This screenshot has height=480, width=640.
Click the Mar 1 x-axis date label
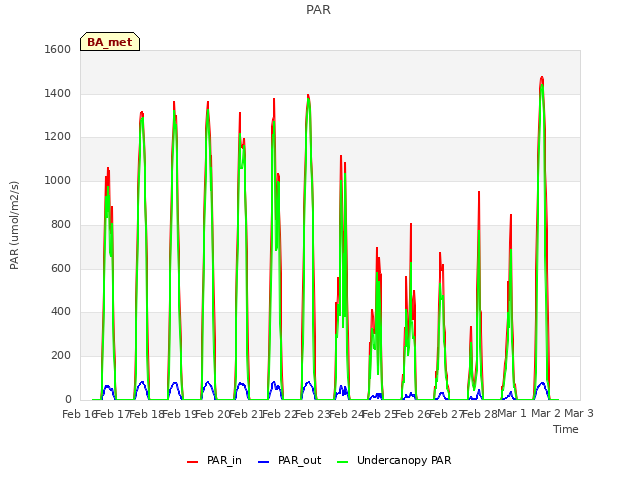[512, 413]
